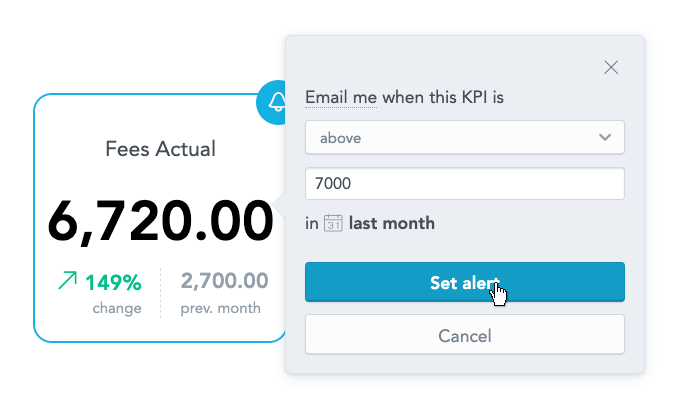Click the calendar icon beside last month
679x408 pixels.
(333, 223)
